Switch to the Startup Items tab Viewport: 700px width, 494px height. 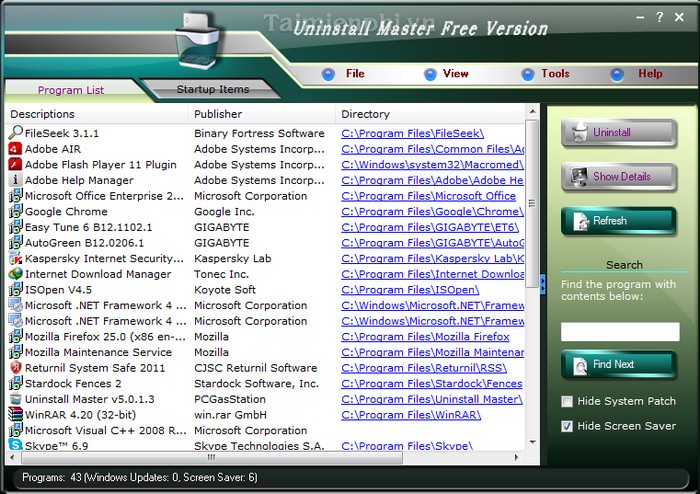coord(212,89)
